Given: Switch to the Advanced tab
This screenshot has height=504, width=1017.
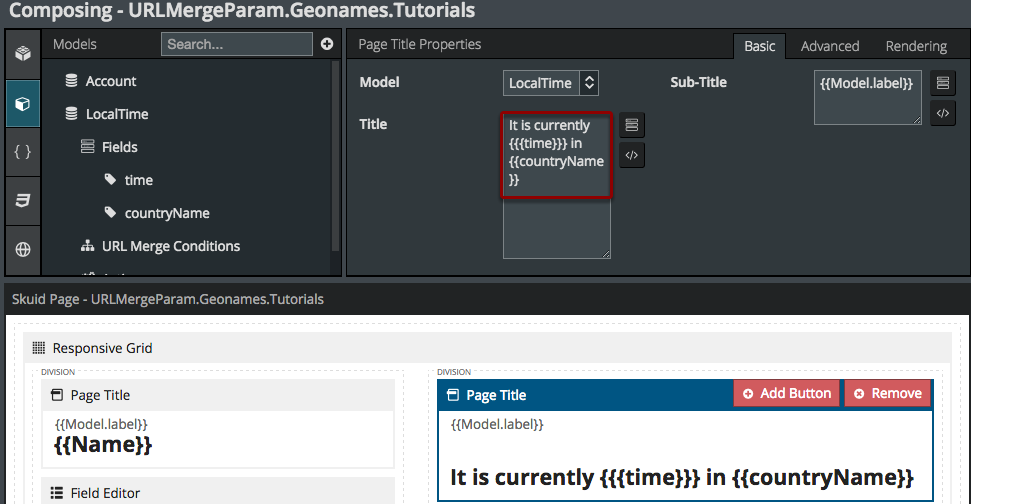Looking at the screenshot, I should click(829, 46).
